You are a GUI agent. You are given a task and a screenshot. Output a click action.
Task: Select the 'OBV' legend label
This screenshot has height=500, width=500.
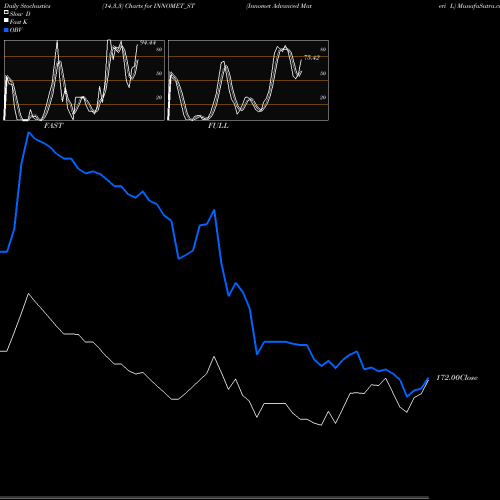[x=16, y=30]
